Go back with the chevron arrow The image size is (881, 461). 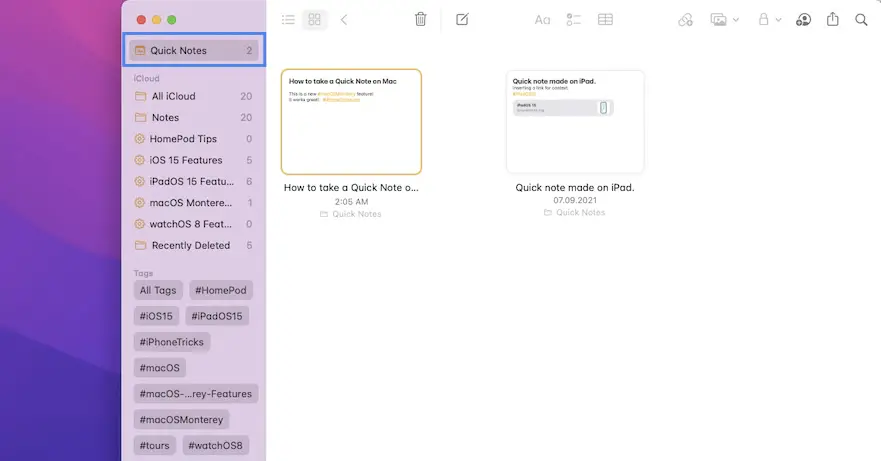[x=344, y=20]
